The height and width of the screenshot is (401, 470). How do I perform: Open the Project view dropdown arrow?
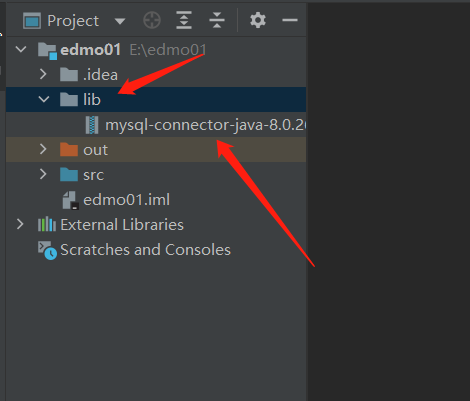[x=120, y=21]
